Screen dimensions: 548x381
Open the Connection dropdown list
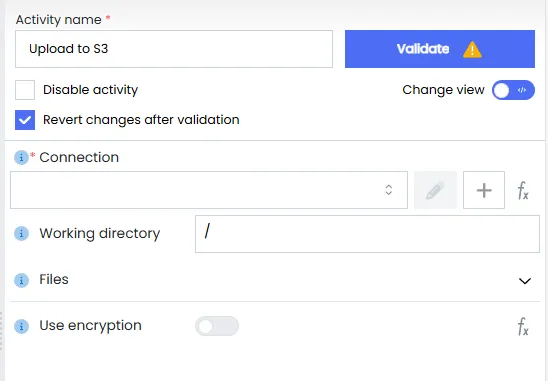coord(209,190)
